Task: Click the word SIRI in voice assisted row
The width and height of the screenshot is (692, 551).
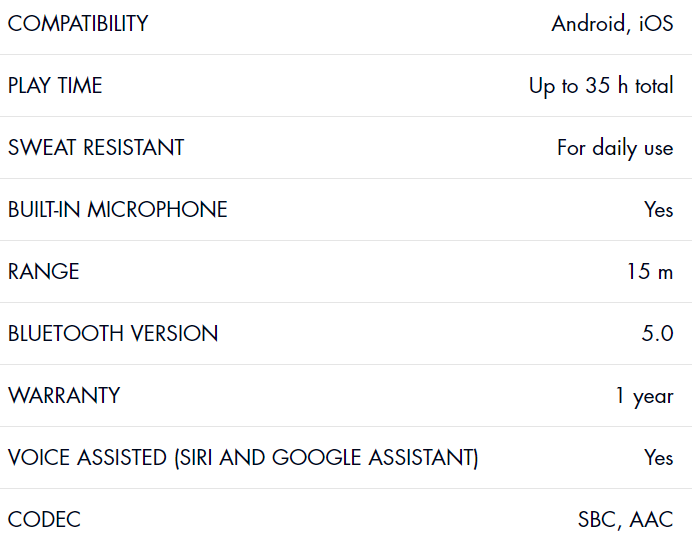Action: point(196,457)
